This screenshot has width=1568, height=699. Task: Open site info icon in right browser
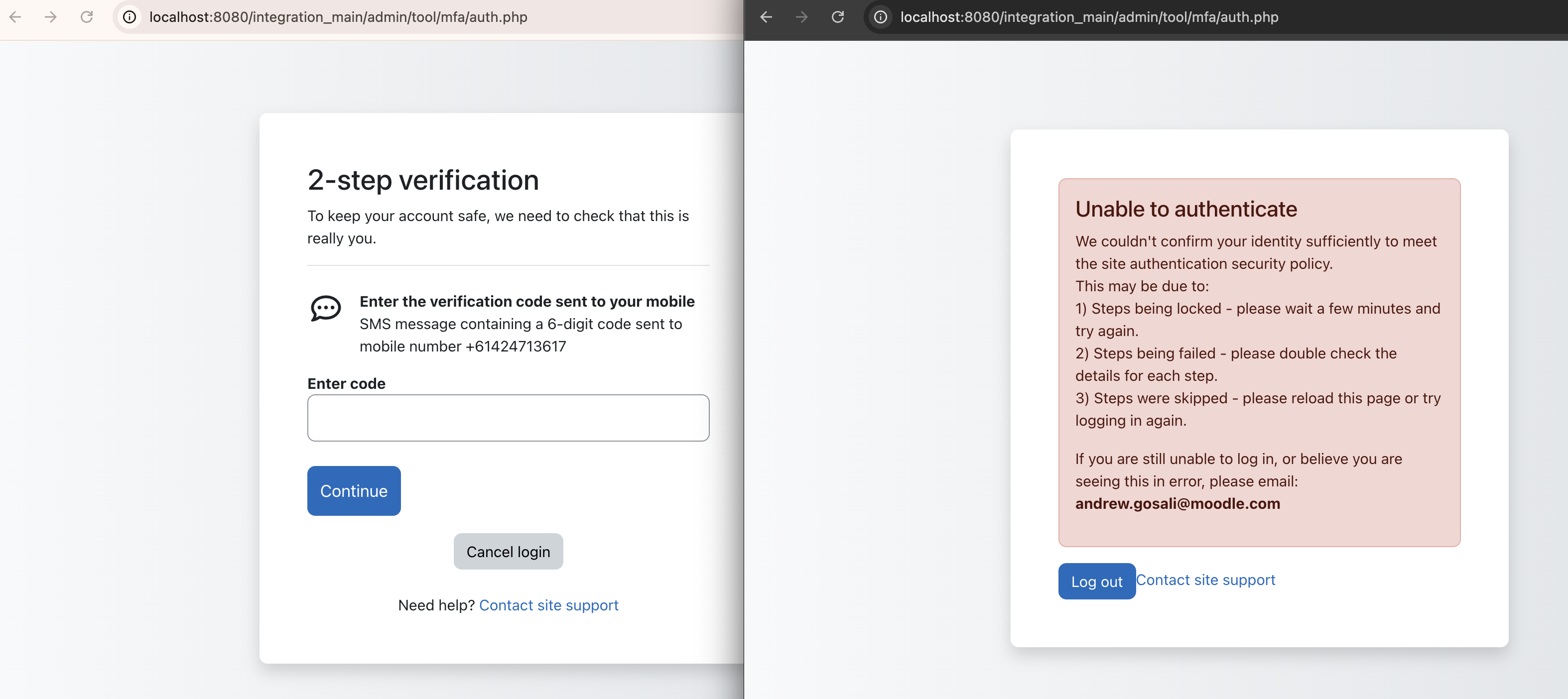point(881,17)
